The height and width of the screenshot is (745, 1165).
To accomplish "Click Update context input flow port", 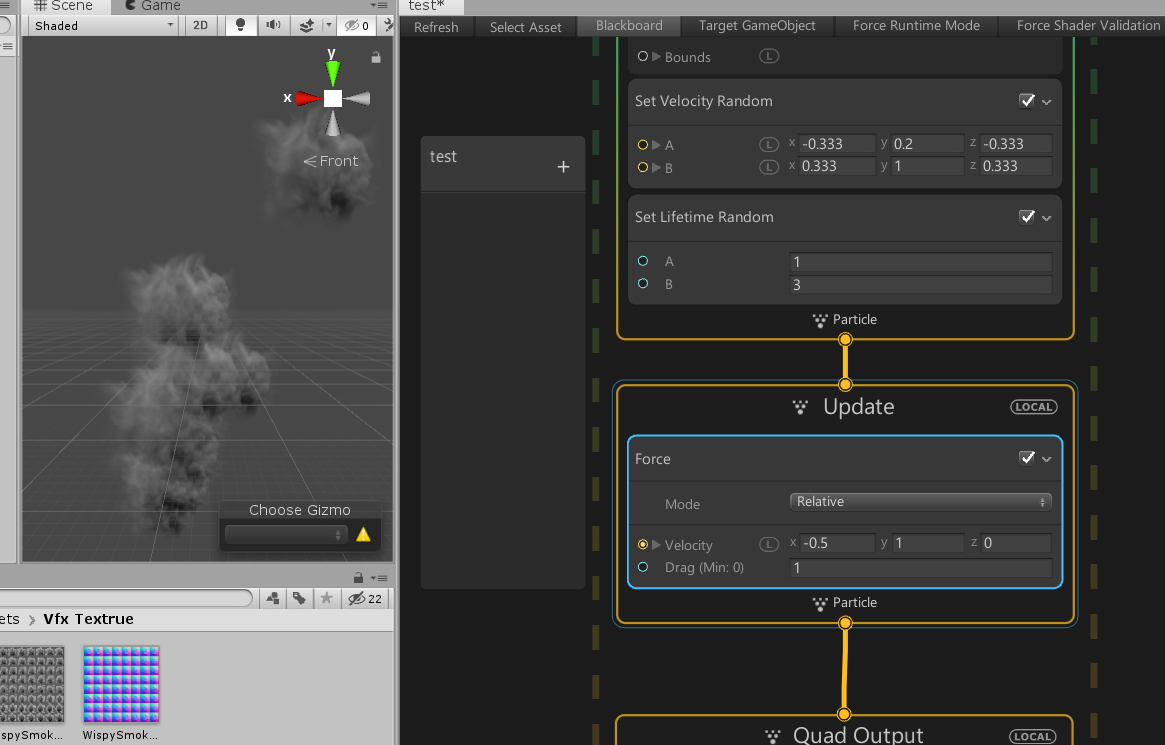I will (x=845, y=385).
